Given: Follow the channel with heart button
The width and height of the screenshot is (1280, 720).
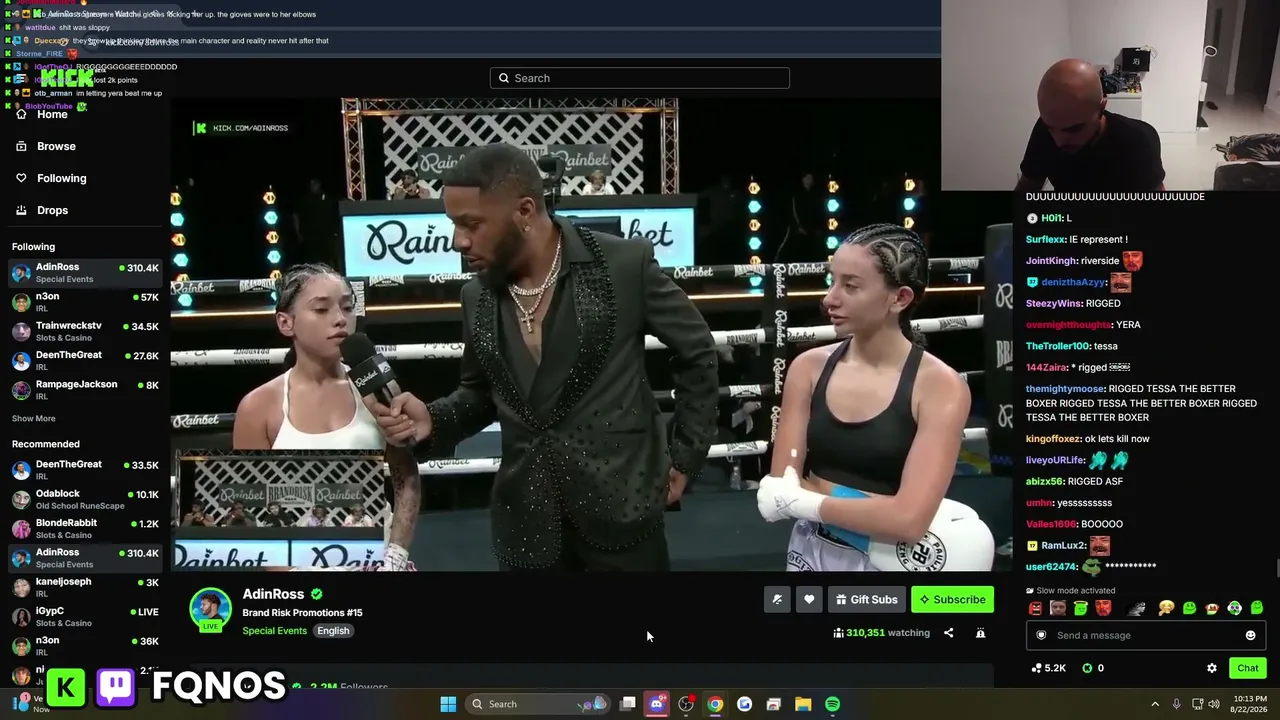Looking at the screenshot, I should (x=809, y=599).
